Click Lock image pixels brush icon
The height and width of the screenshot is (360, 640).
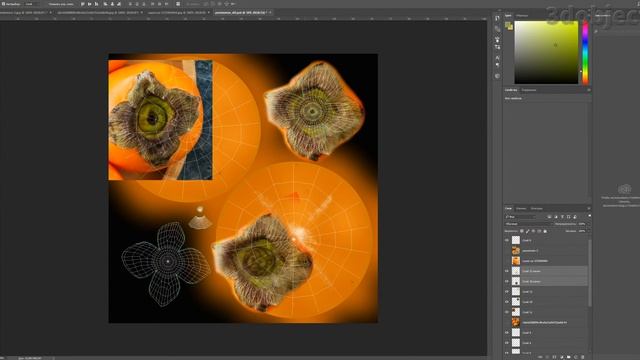[527, 231]
